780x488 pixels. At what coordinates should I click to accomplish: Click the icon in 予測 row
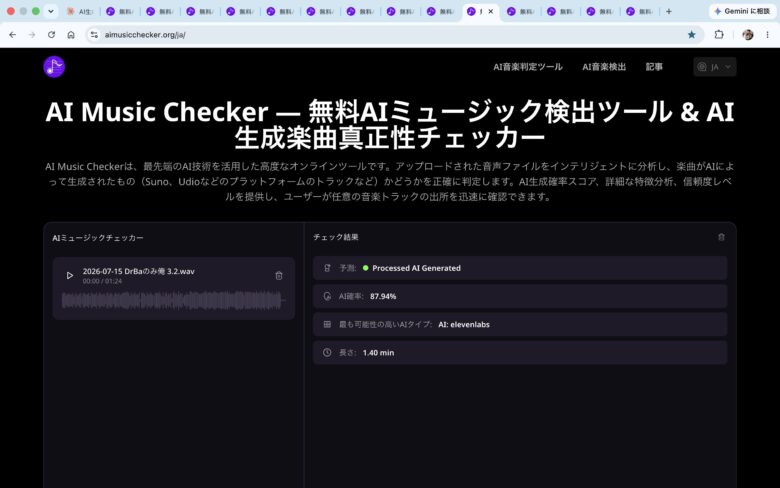[327, 268]
